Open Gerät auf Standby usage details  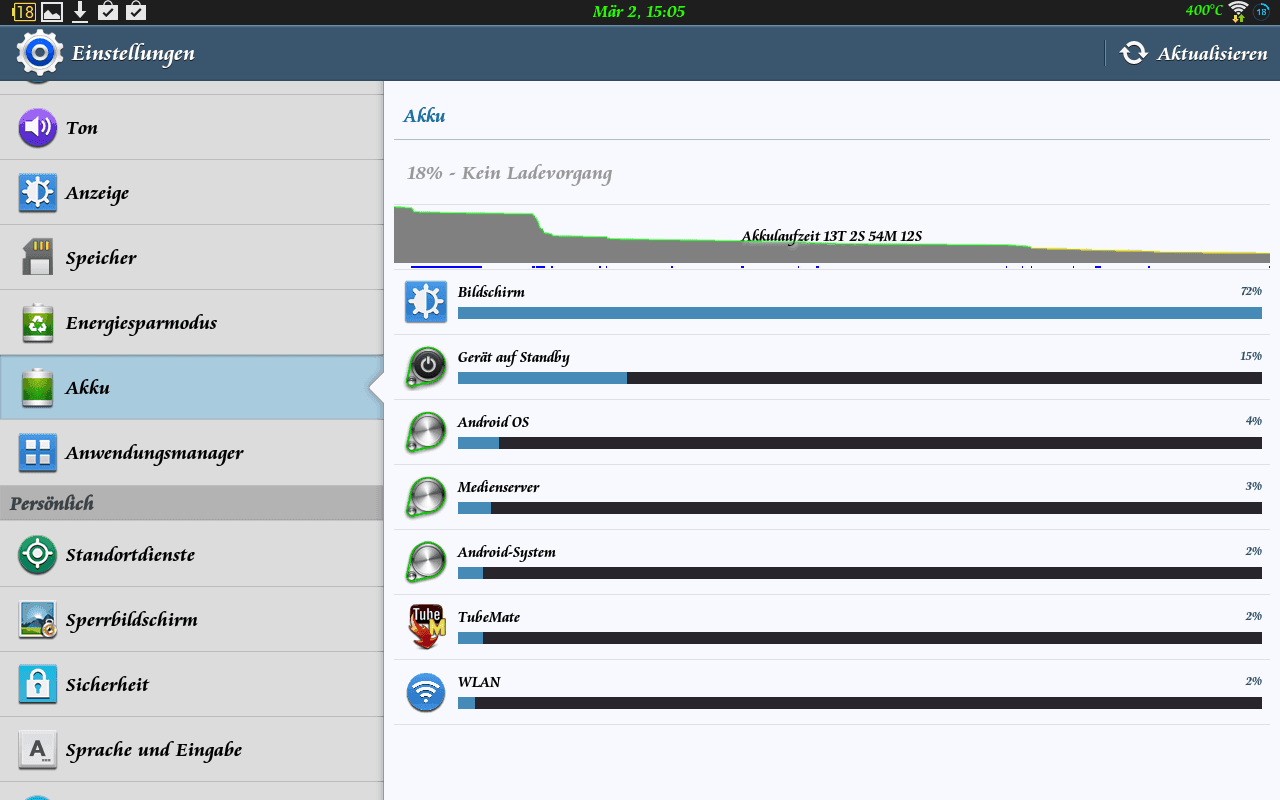[832, 367]
